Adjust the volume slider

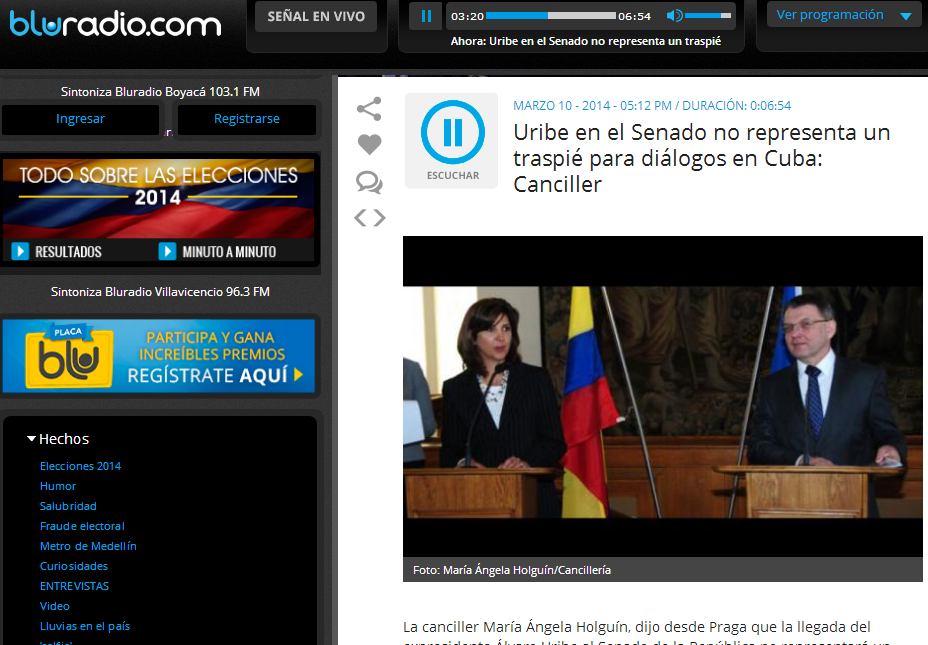click(708, 16)
